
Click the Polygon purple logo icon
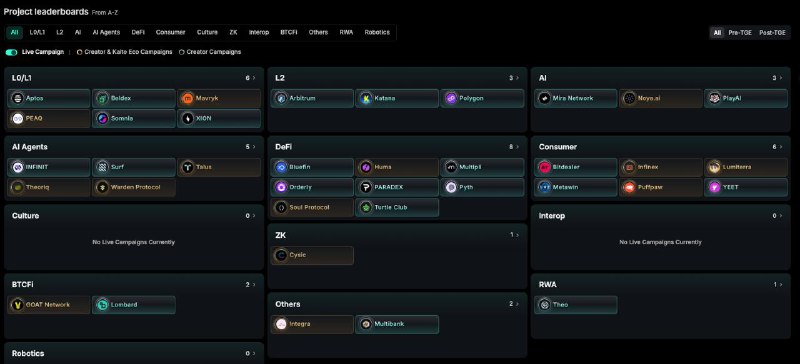[x=451, y=98]
